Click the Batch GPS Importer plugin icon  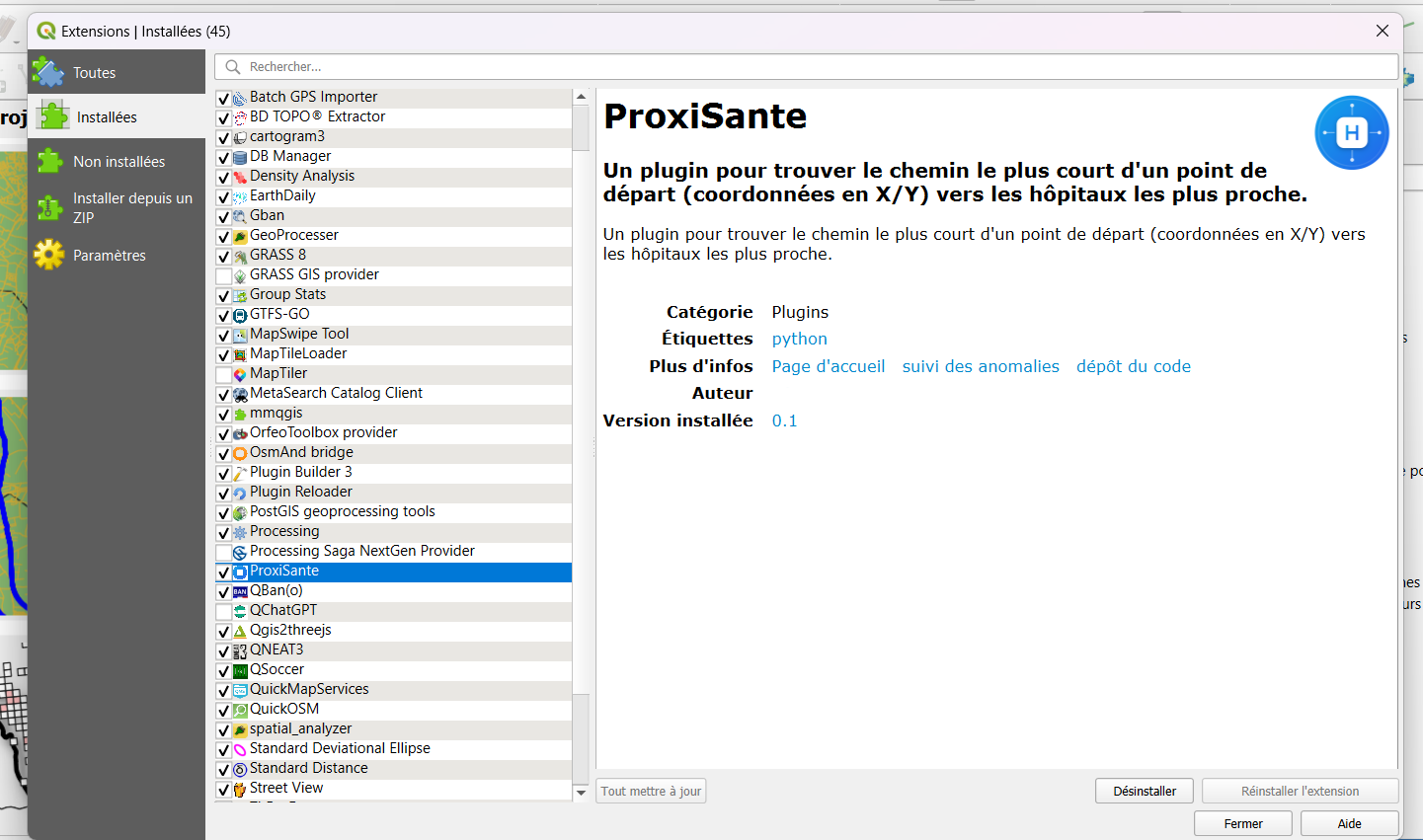(x=239, y=98)
